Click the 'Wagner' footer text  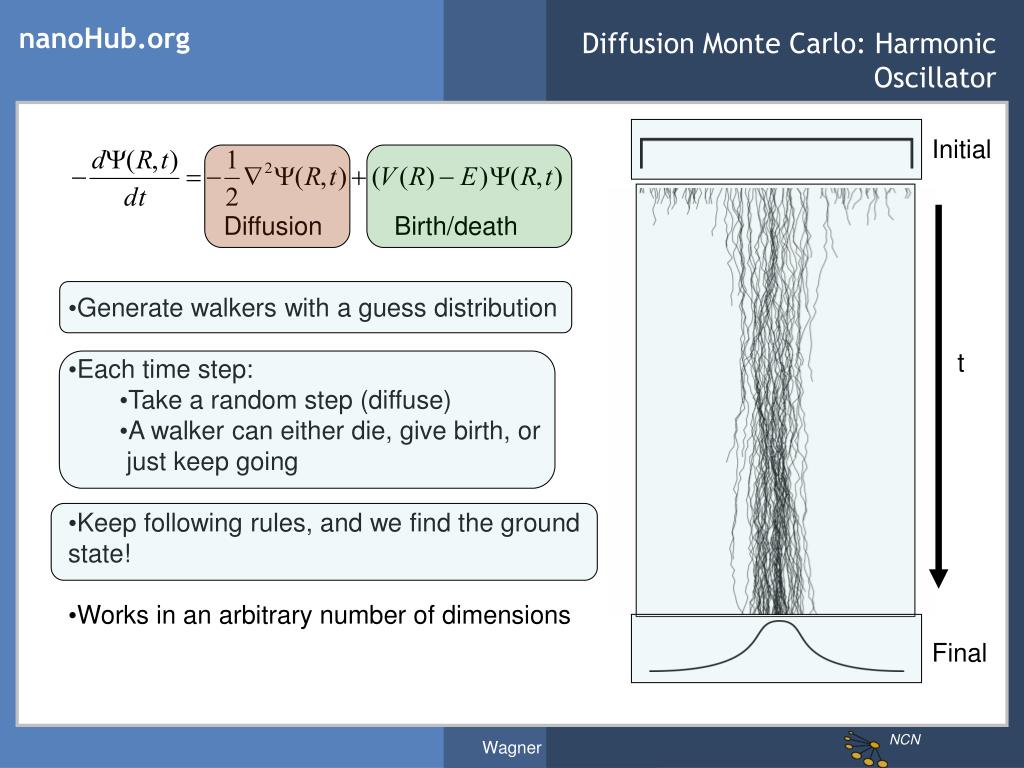tap(511, 748)
